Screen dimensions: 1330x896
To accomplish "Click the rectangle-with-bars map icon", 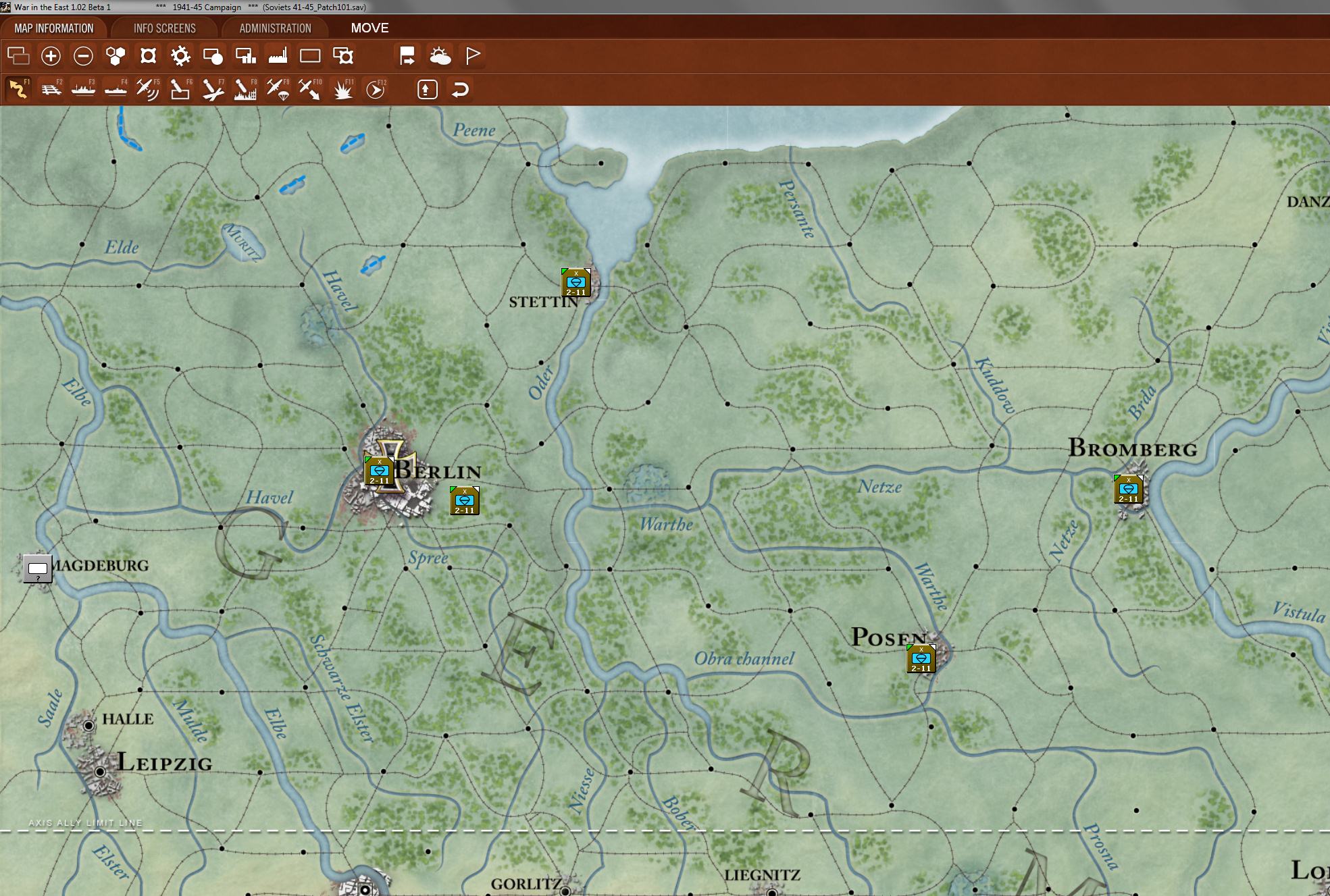I will [245, 55].
